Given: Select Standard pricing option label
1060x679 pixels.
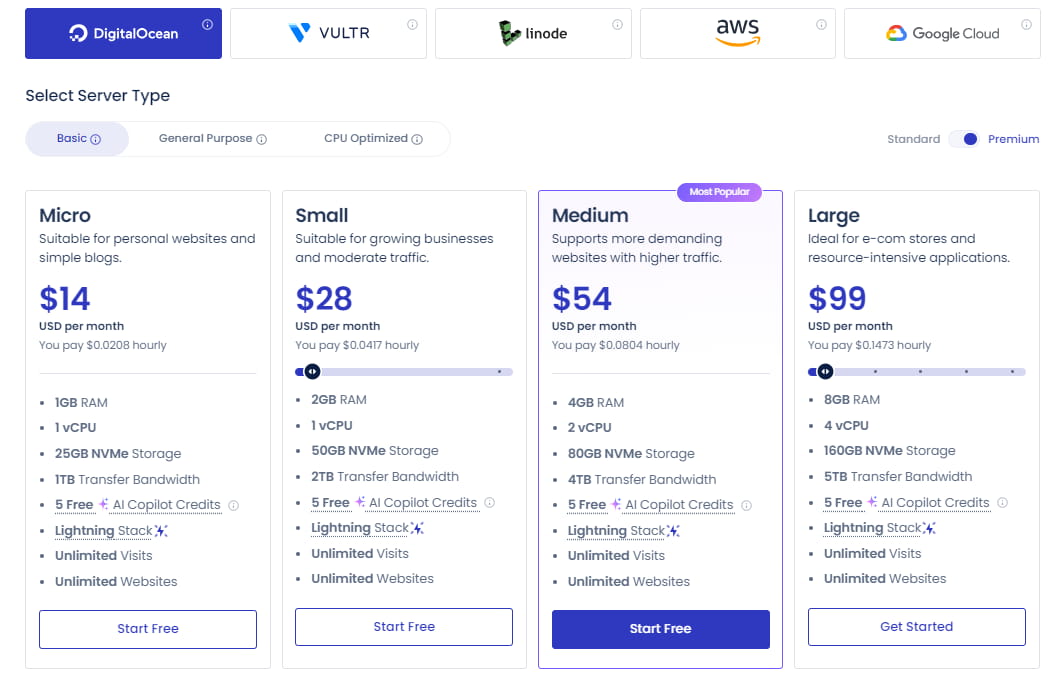Looking at the screenshot, I should coord(913,139).
